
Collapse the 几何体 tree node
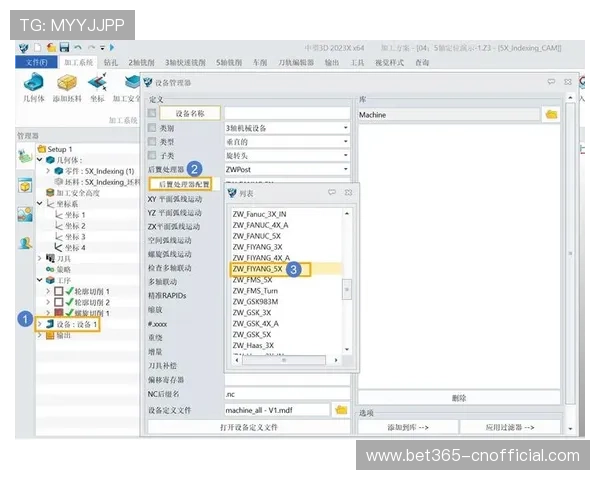point(40,160)
